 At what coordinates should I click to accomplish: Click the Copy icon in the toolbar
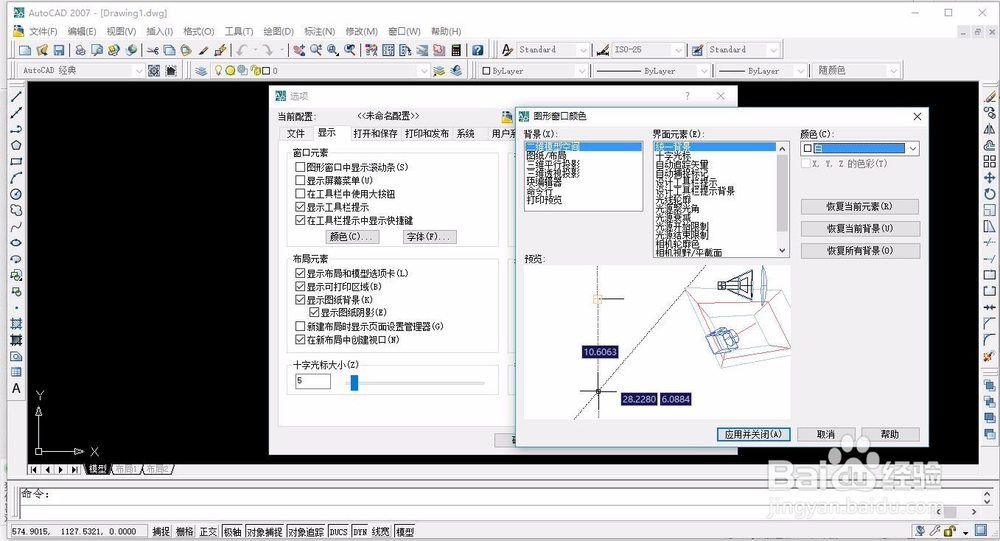pyautogui.click(x=169, y=50)
